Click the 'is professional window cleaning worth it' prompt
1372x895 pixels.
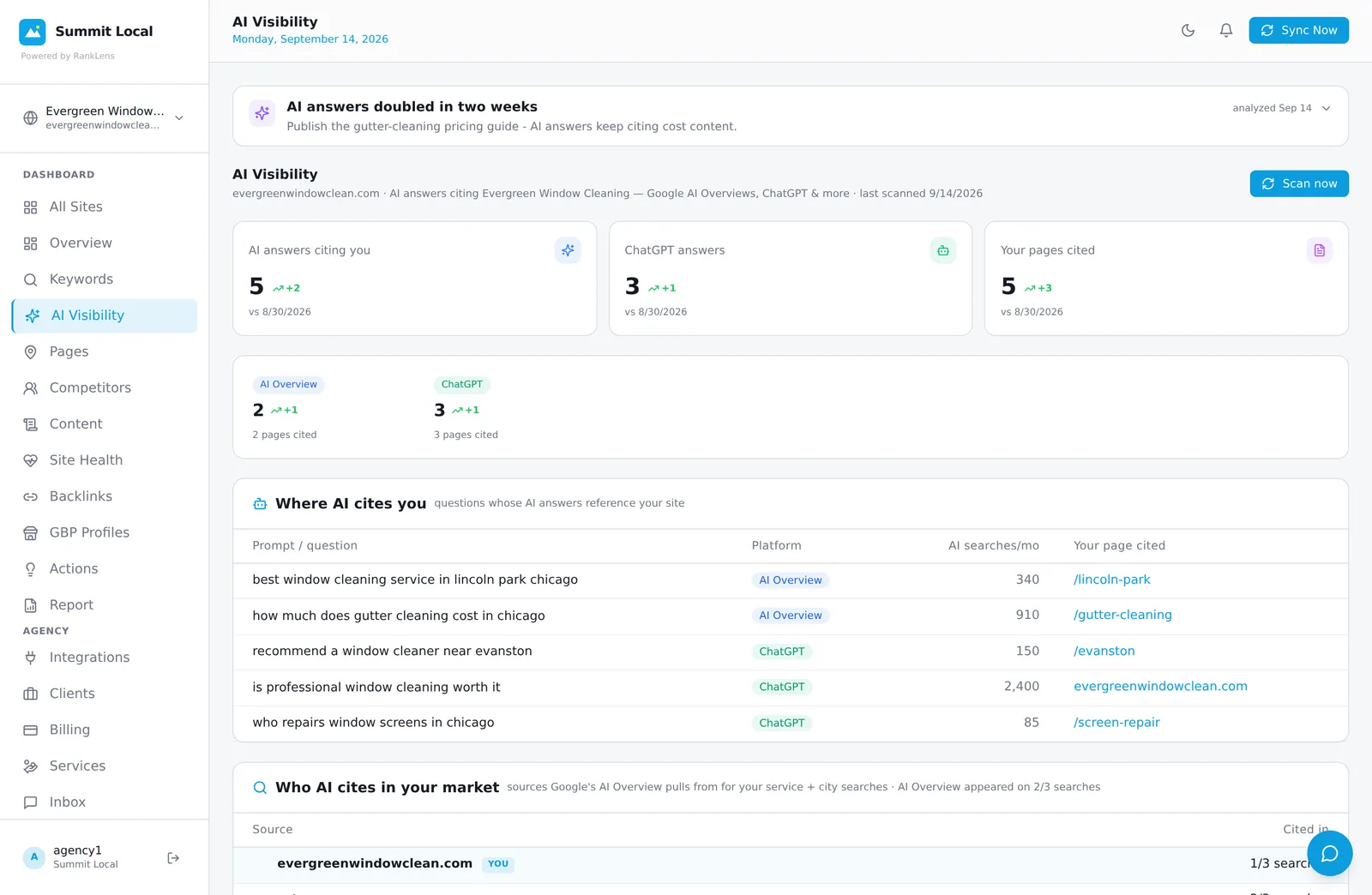(376, 687)
